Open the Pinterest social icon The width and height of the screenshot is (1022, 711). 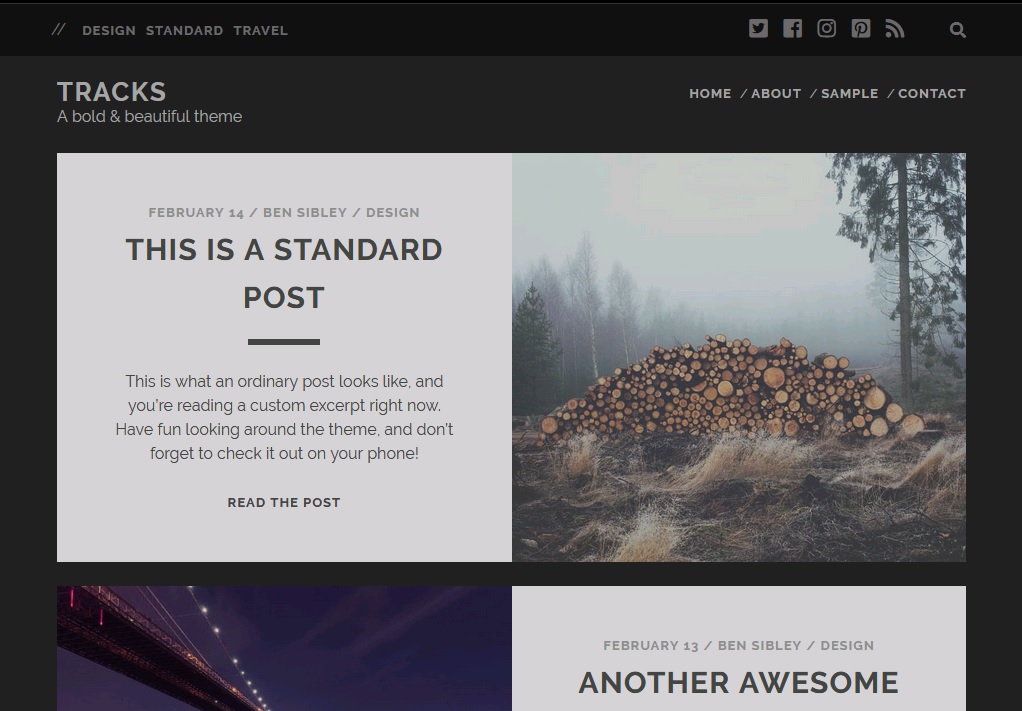[x=861, y=29]
